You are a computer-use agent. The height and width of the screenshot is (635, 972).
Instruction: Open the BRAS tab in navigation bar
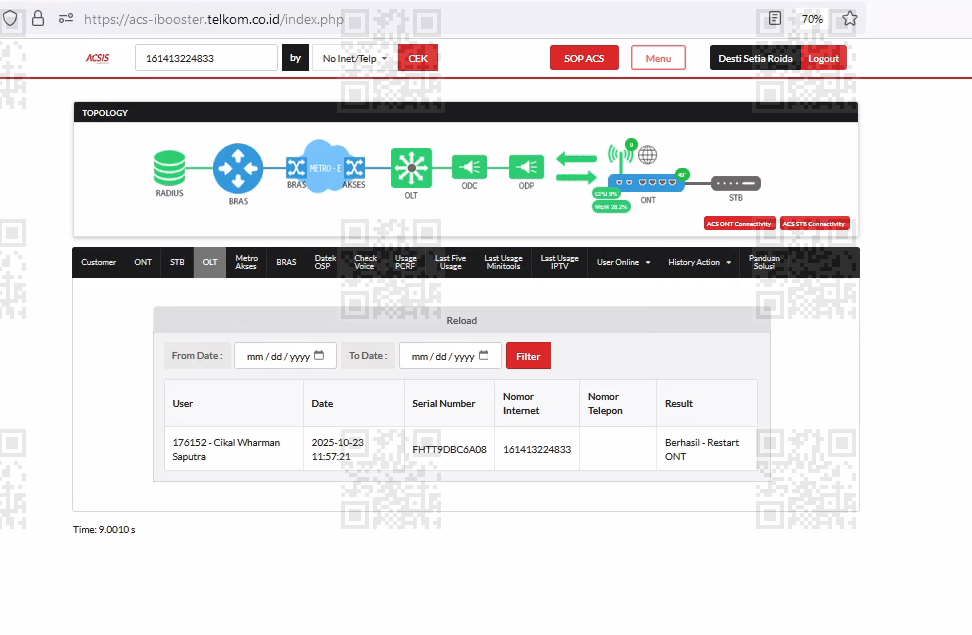pos(286,262)
